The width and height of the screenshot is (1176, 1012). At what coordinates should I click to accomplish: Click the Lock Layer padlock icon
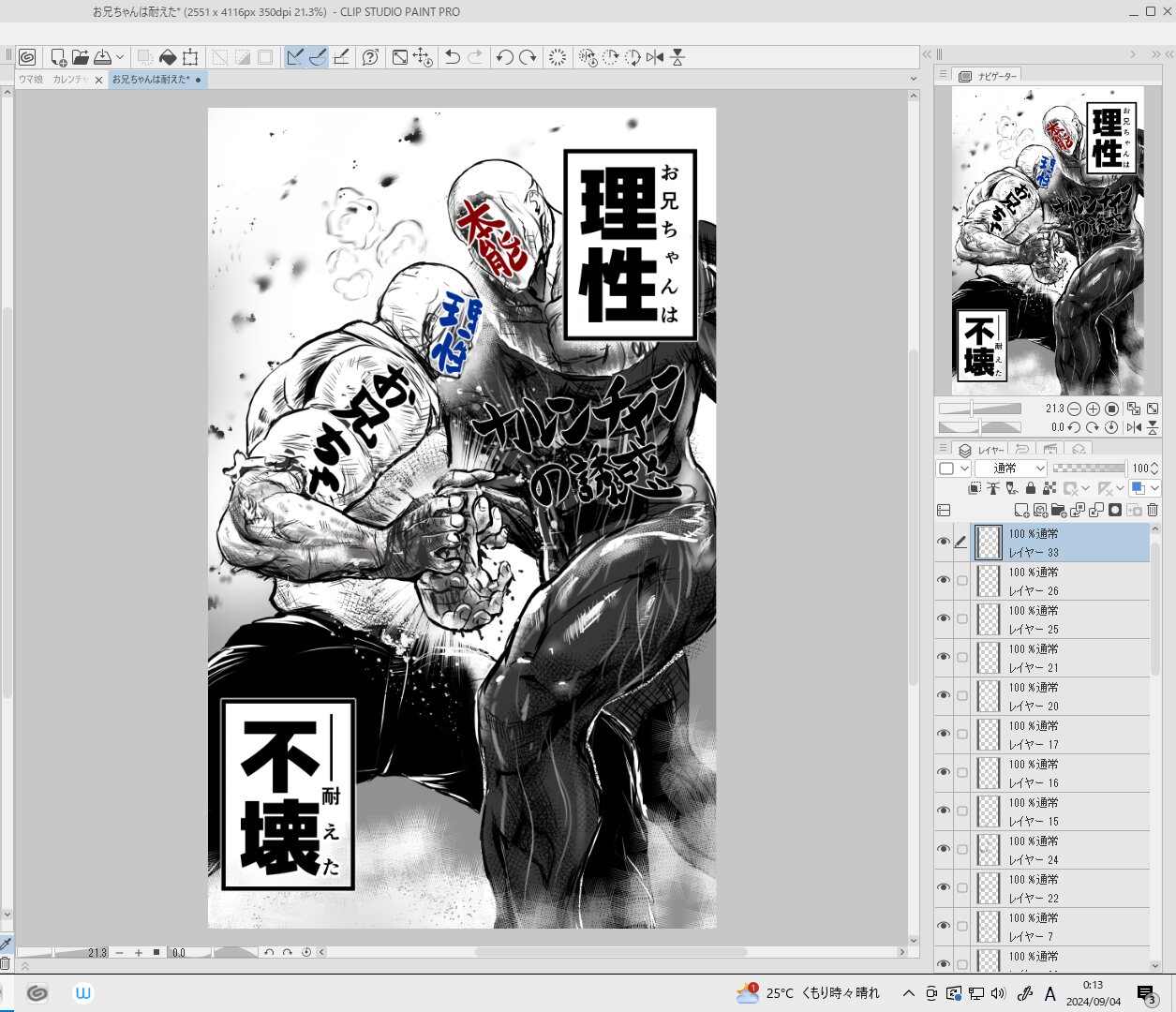click(x=1031, y=488)
